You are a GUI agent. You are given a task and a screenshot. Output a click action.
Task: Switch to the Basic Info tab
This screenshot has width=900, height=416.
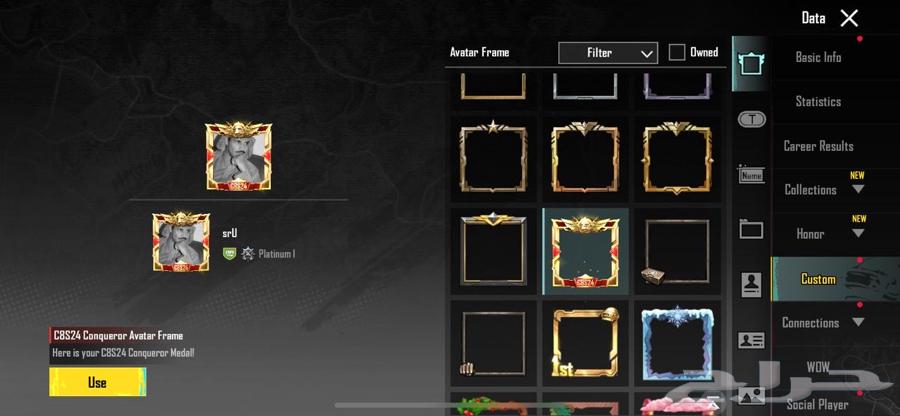tap(818, 57)
